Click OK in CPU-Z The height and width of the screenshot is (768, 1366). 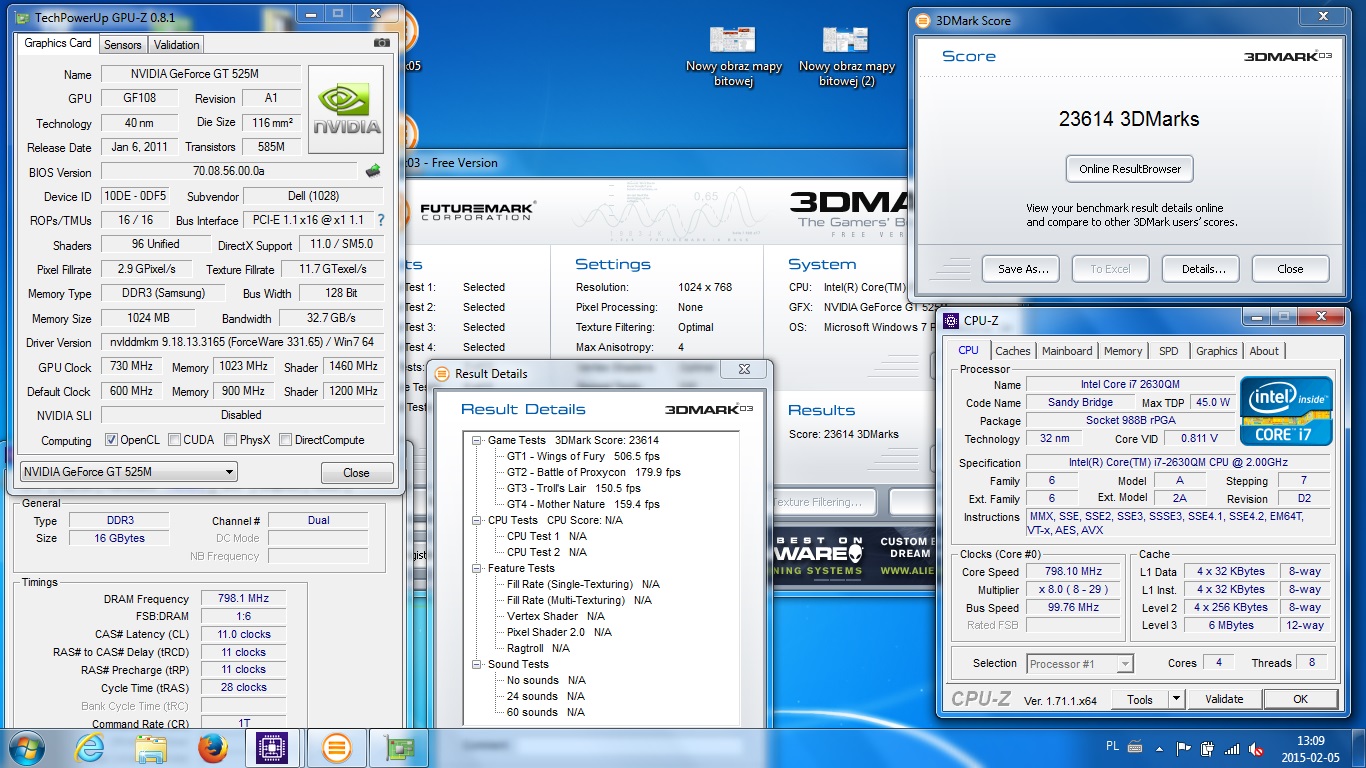tap(1300, 699)
